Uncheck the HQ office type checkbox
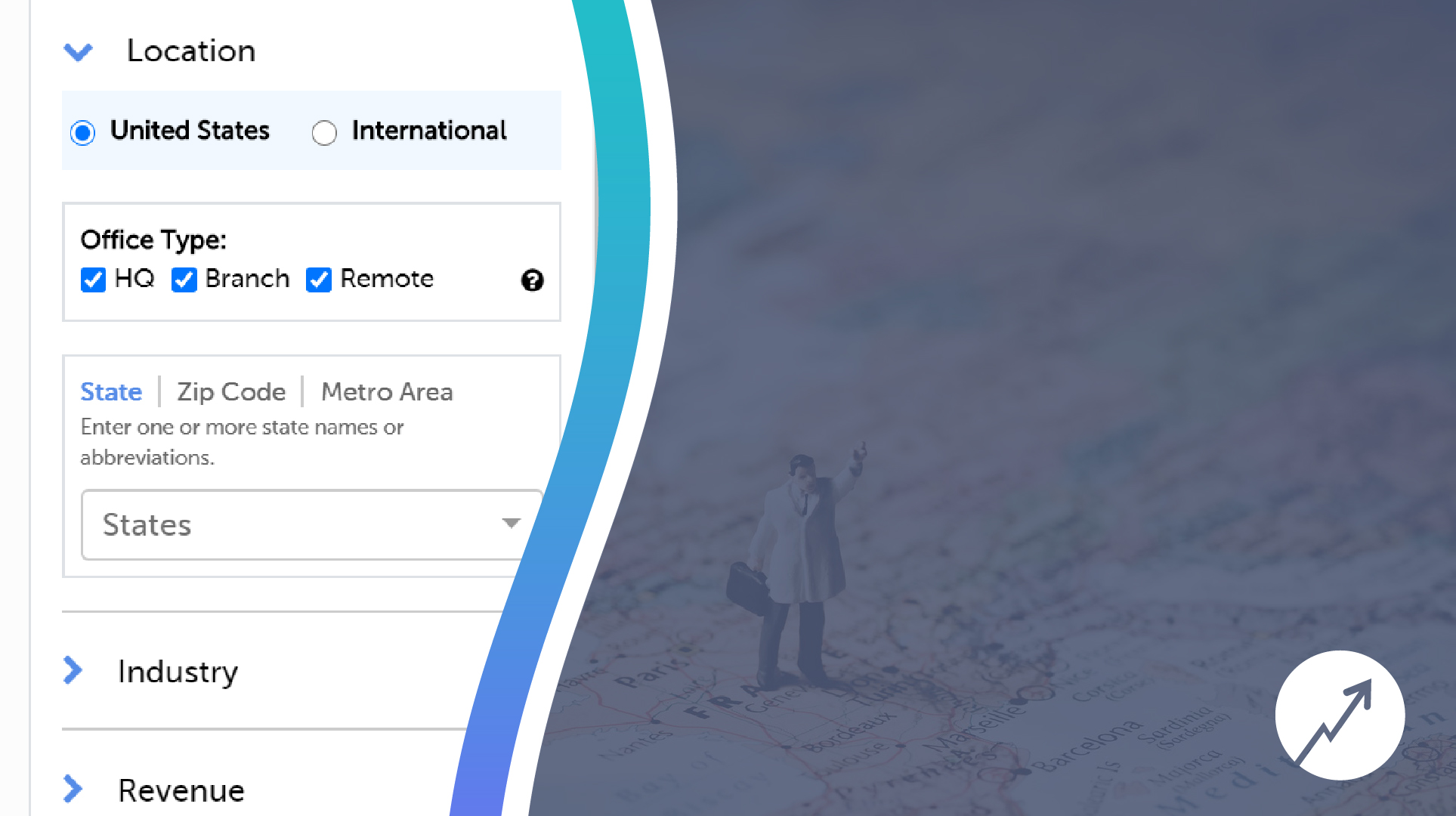1456x816 pixels. click(x=93, y=280)
